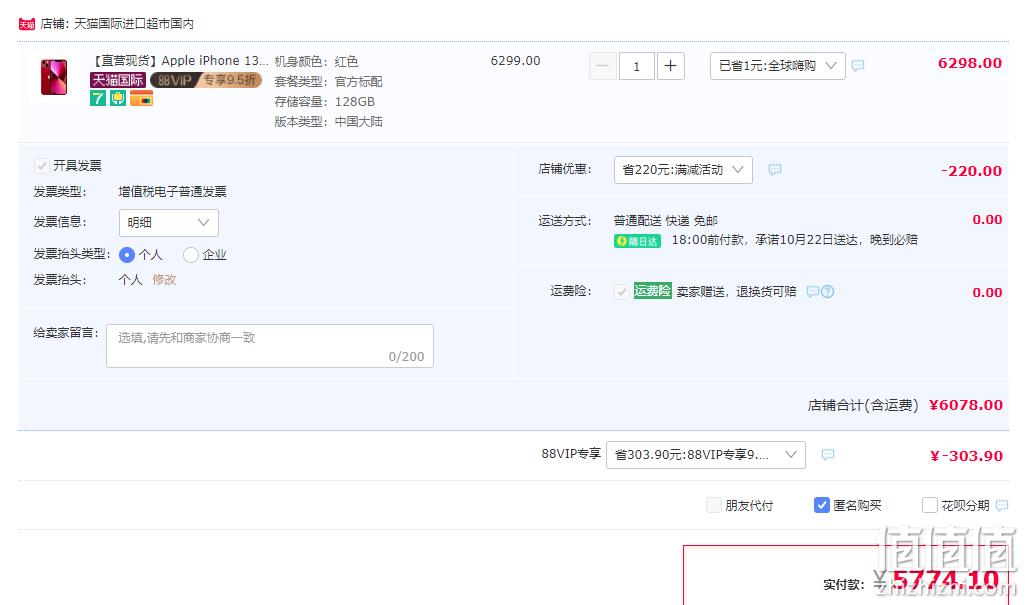Click the comment icon next to 花呗分期

click(x=1002, y=506)
